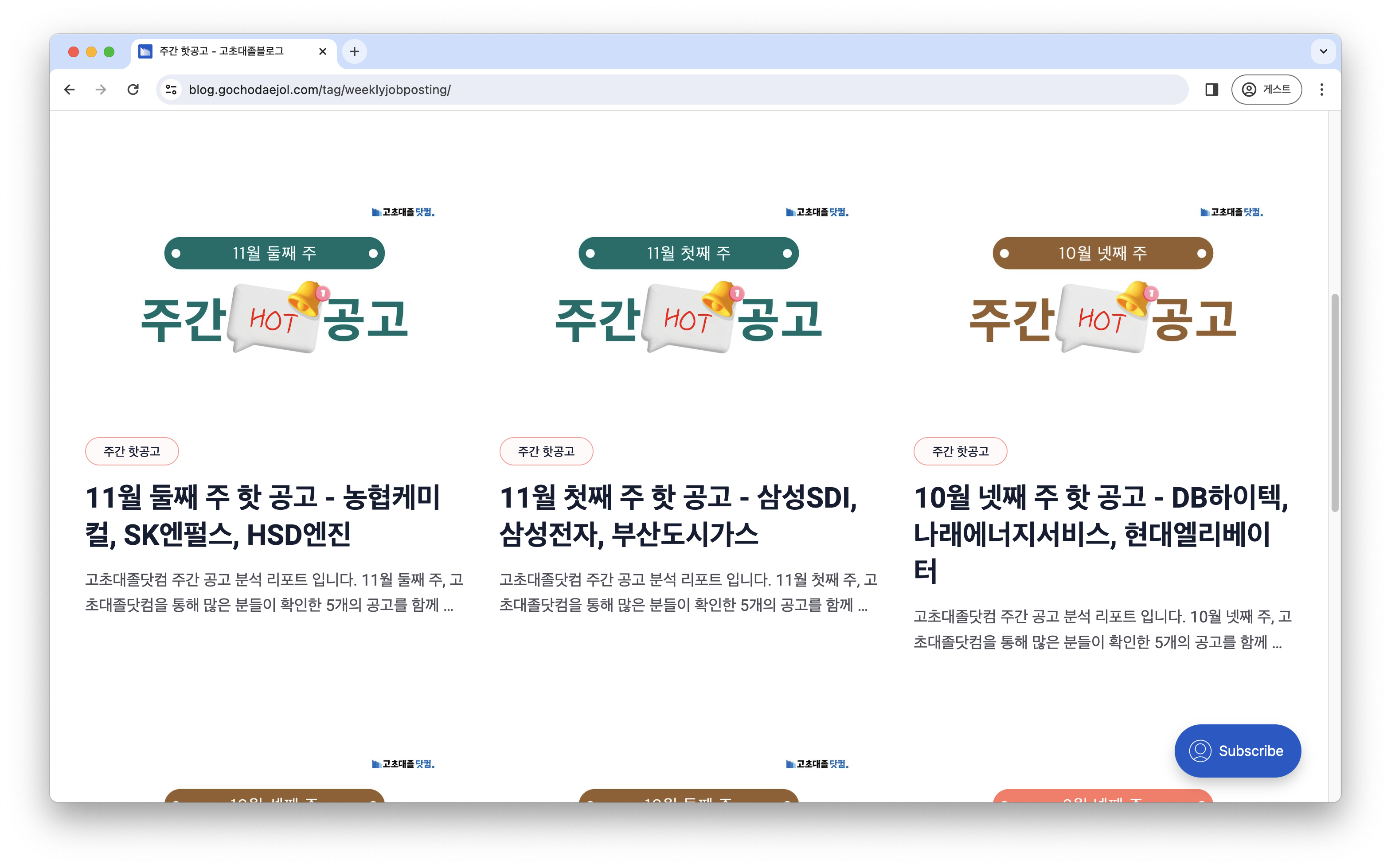Close the 주간 핫공고 tab
Screen dimensions: 1391x868
(x=323, y=52)
